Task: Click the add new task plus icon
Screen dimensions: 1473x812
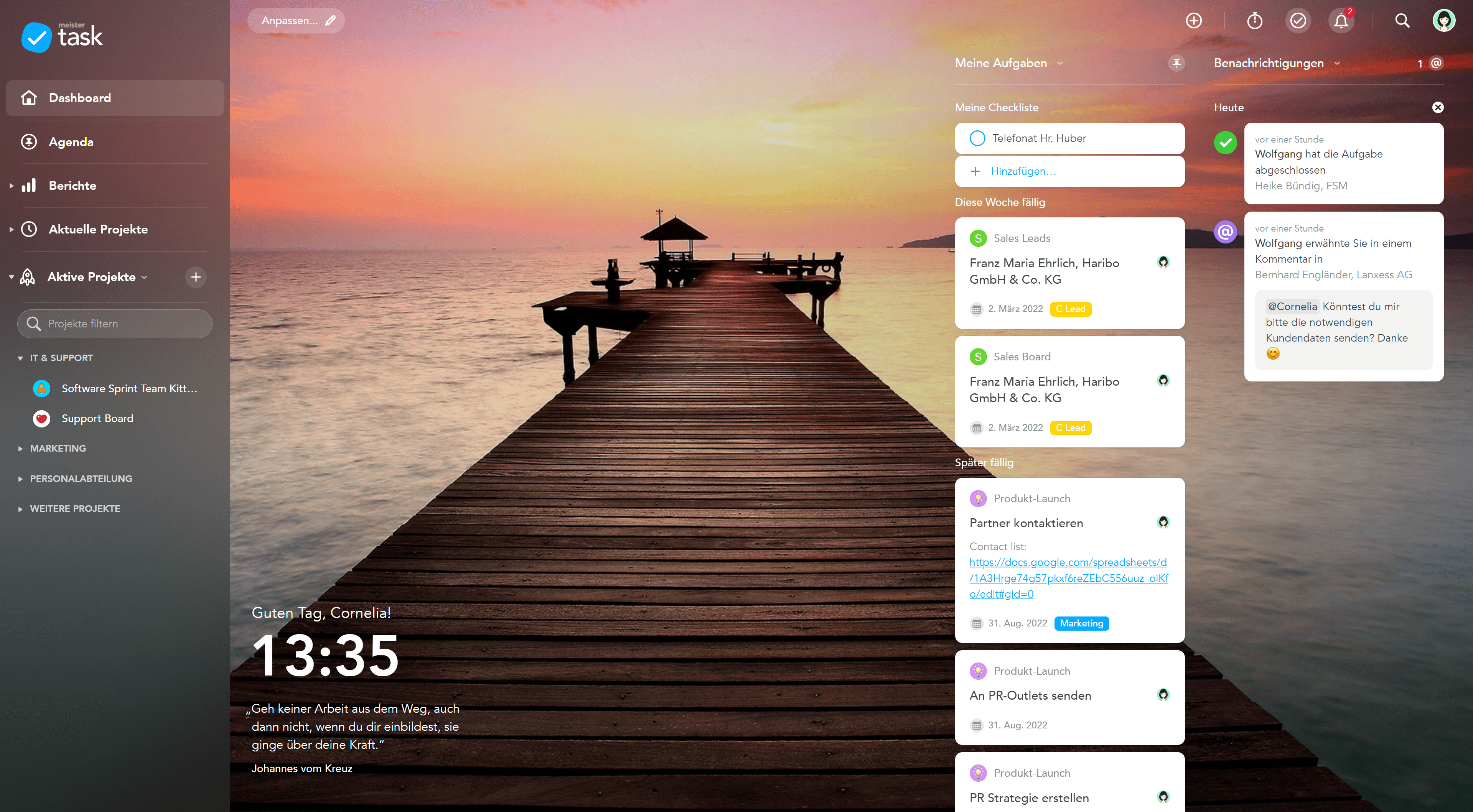Action: pyautogui.click(x=1193, y=21)
